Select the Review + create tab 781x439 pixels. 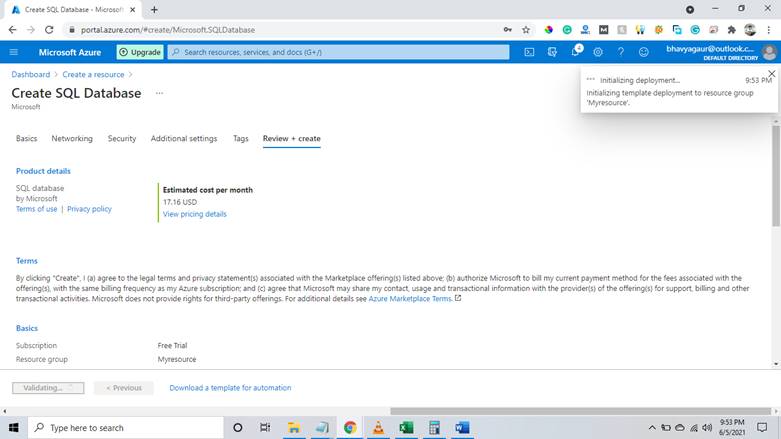(291, 139)
